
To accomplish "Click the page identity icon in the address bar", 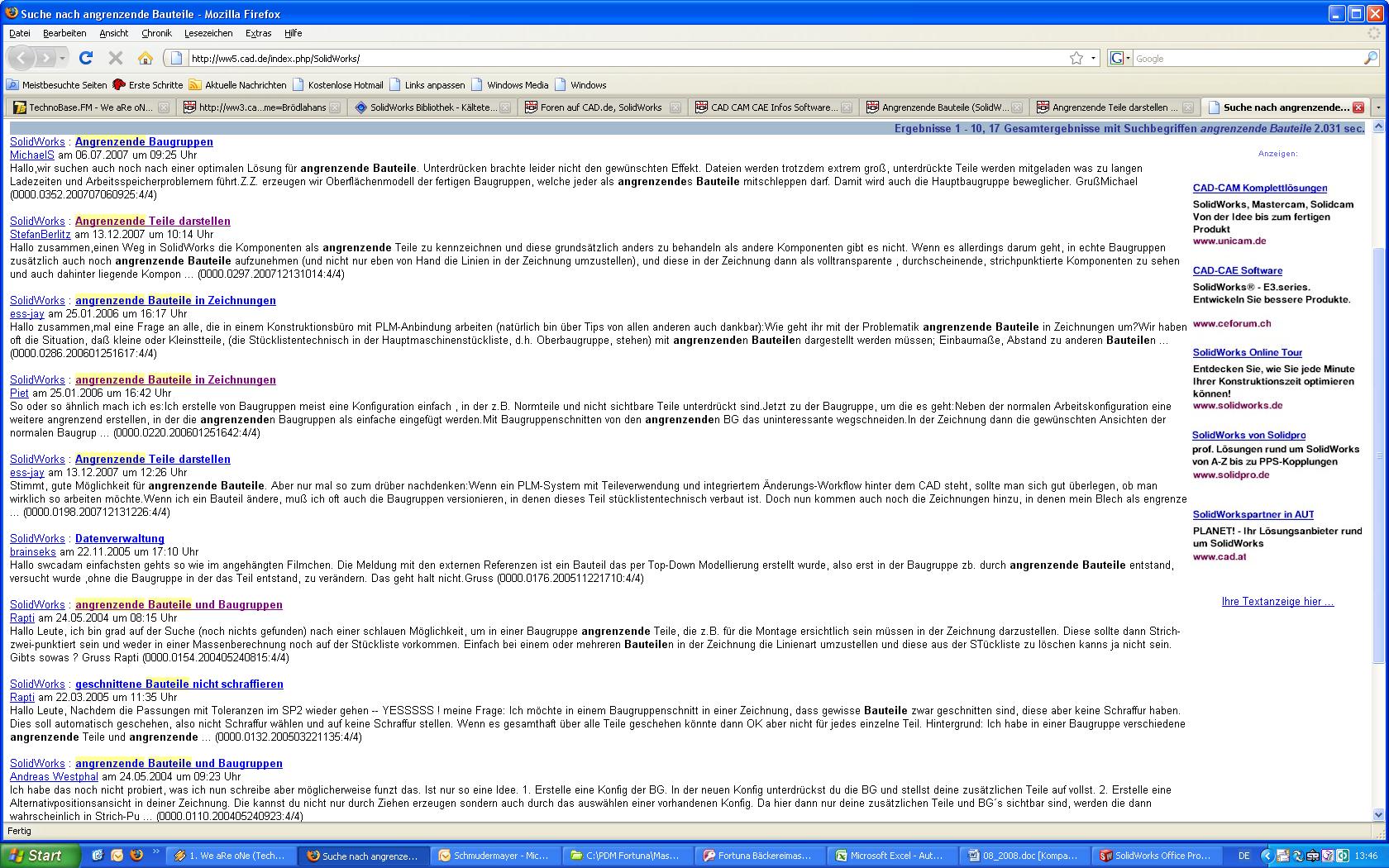I will click(176, 58).
